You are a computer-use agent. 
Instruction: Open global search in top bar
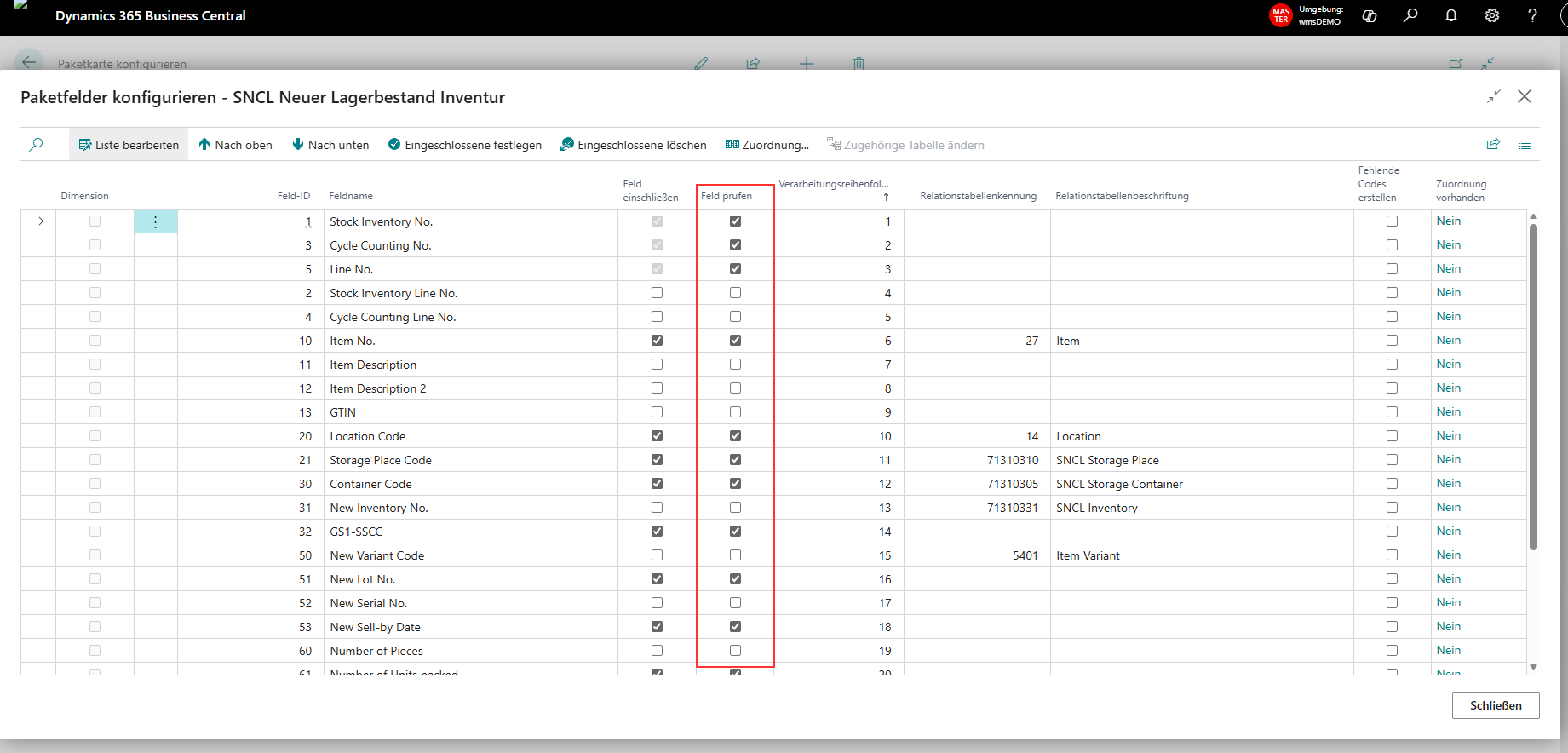1410,15
